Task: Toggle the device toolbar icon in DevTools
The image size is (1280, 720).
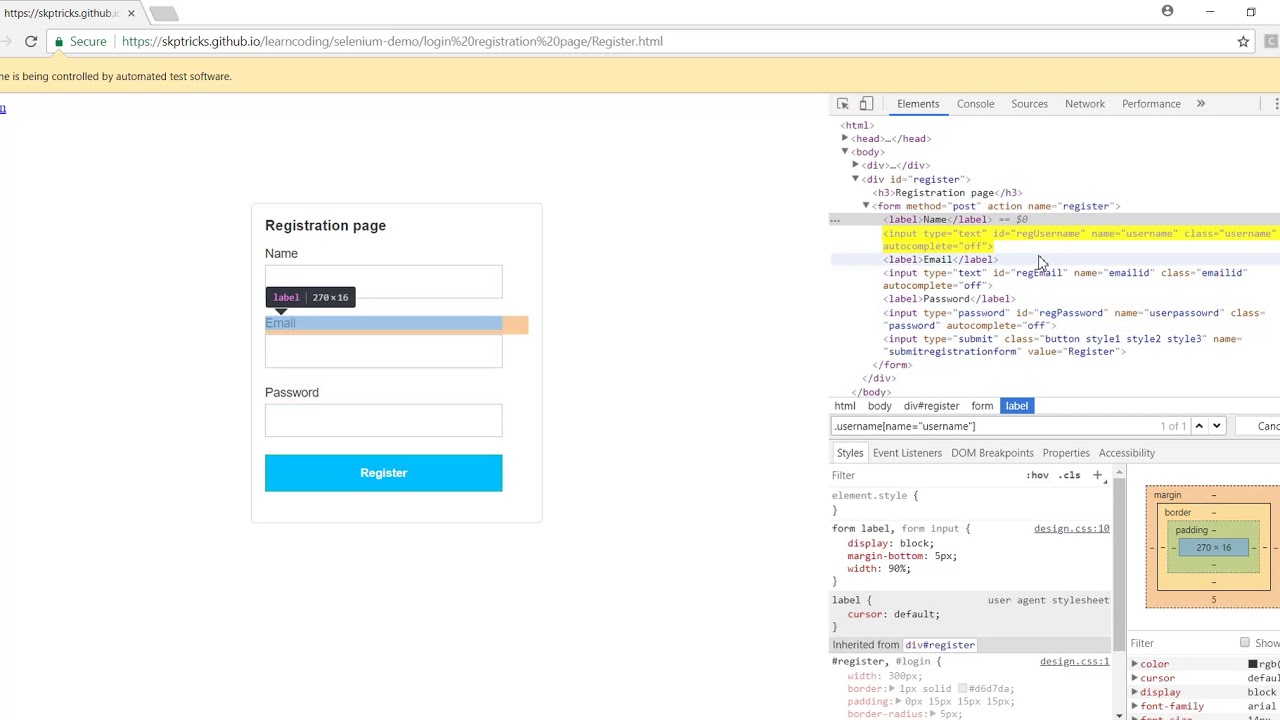Action: coord(866,104)
